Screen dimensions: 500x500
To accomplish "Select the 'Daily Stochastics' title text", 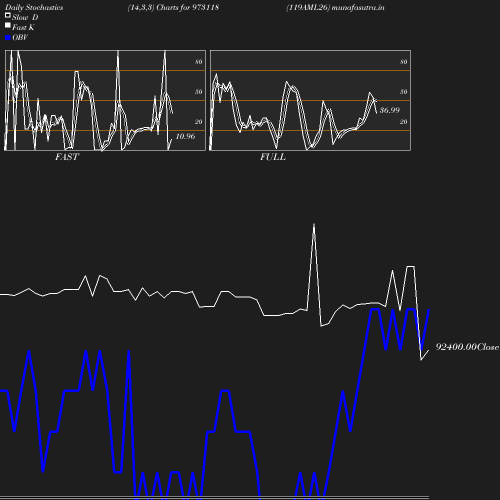I will point(34,8).
